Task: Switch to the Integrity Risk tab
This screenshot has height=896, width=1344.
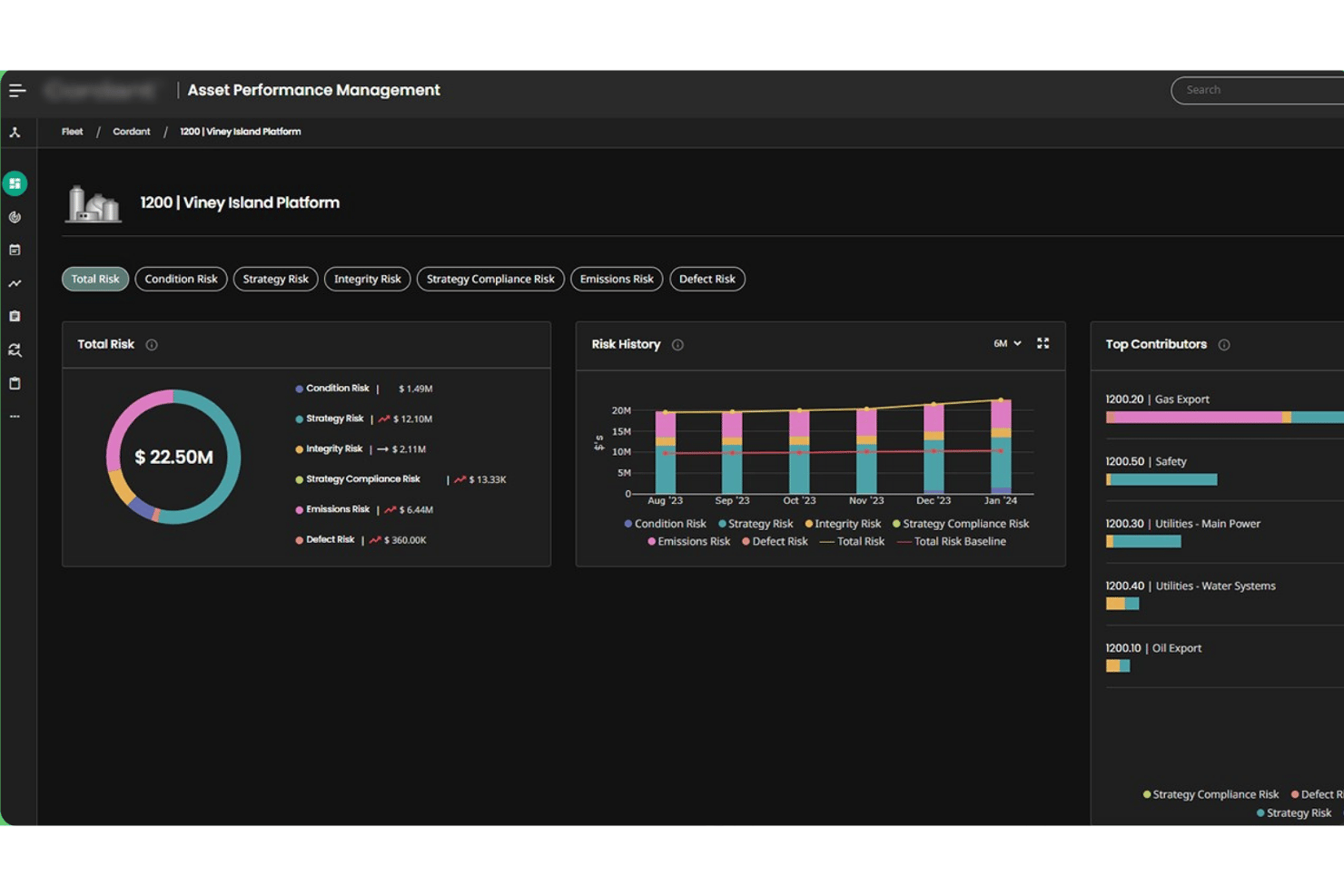Action: 367,279
